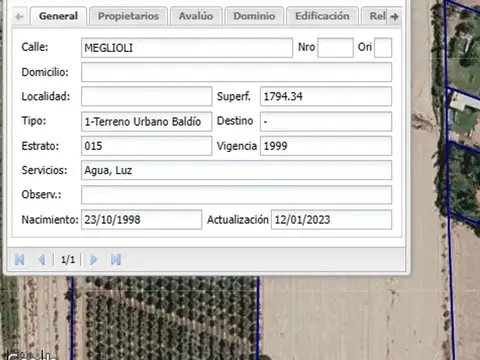Open the Propietarios tab
The height and width of the screenshot is (360, 480).
pyautogui.click(x=128, y=16)
